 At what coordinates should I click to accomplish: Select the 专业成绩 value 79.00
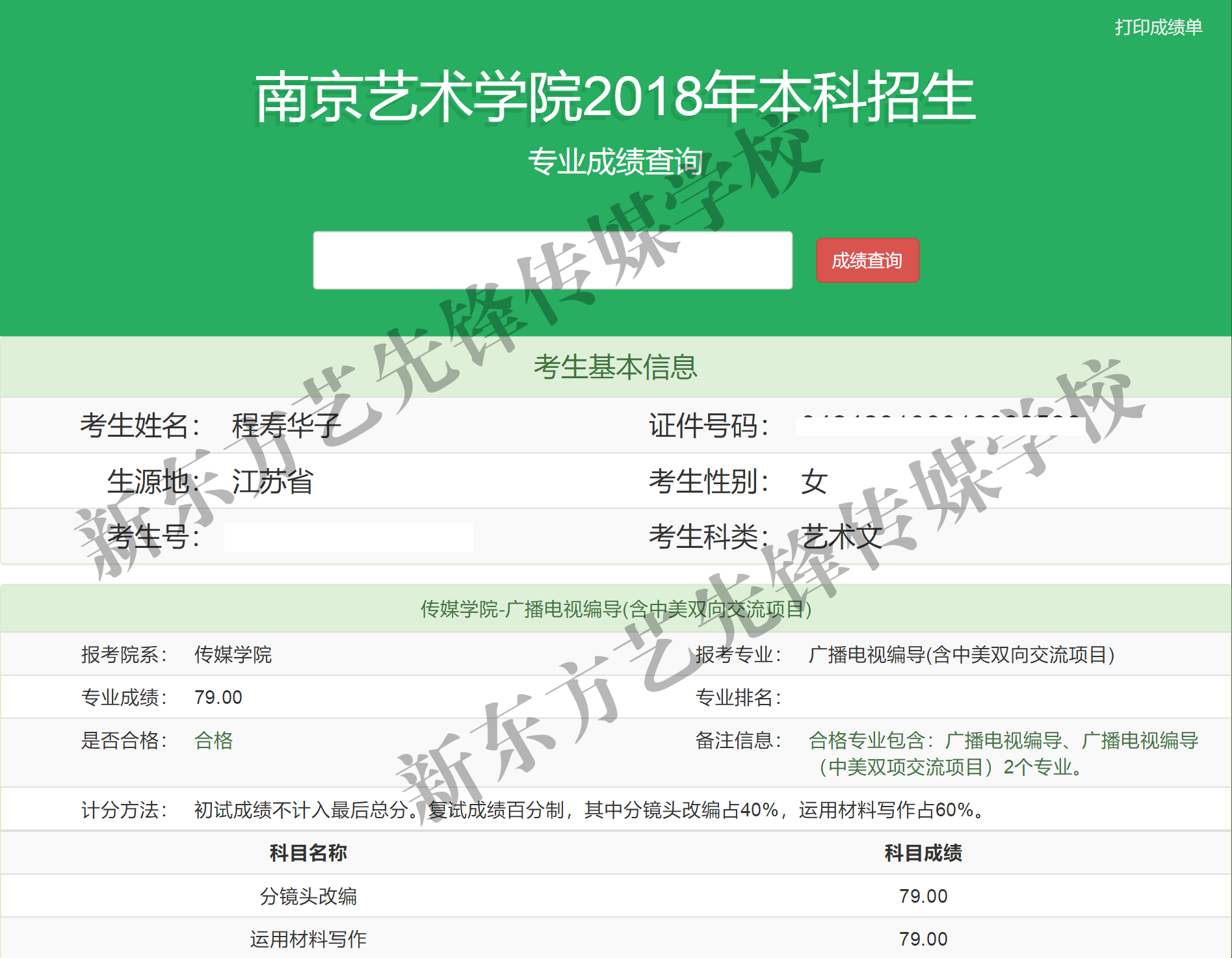(x=218, y=697)
